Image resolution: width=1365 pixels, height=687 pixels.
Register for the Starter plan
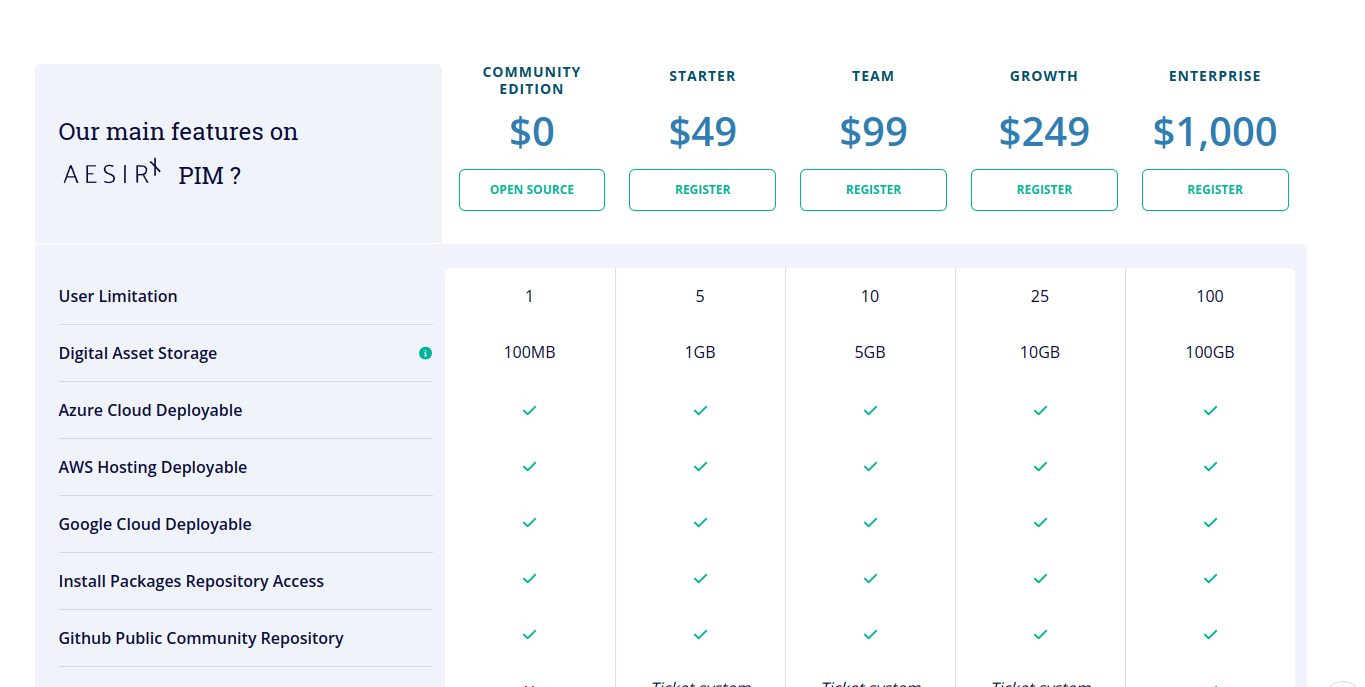(x=702, y=190)
